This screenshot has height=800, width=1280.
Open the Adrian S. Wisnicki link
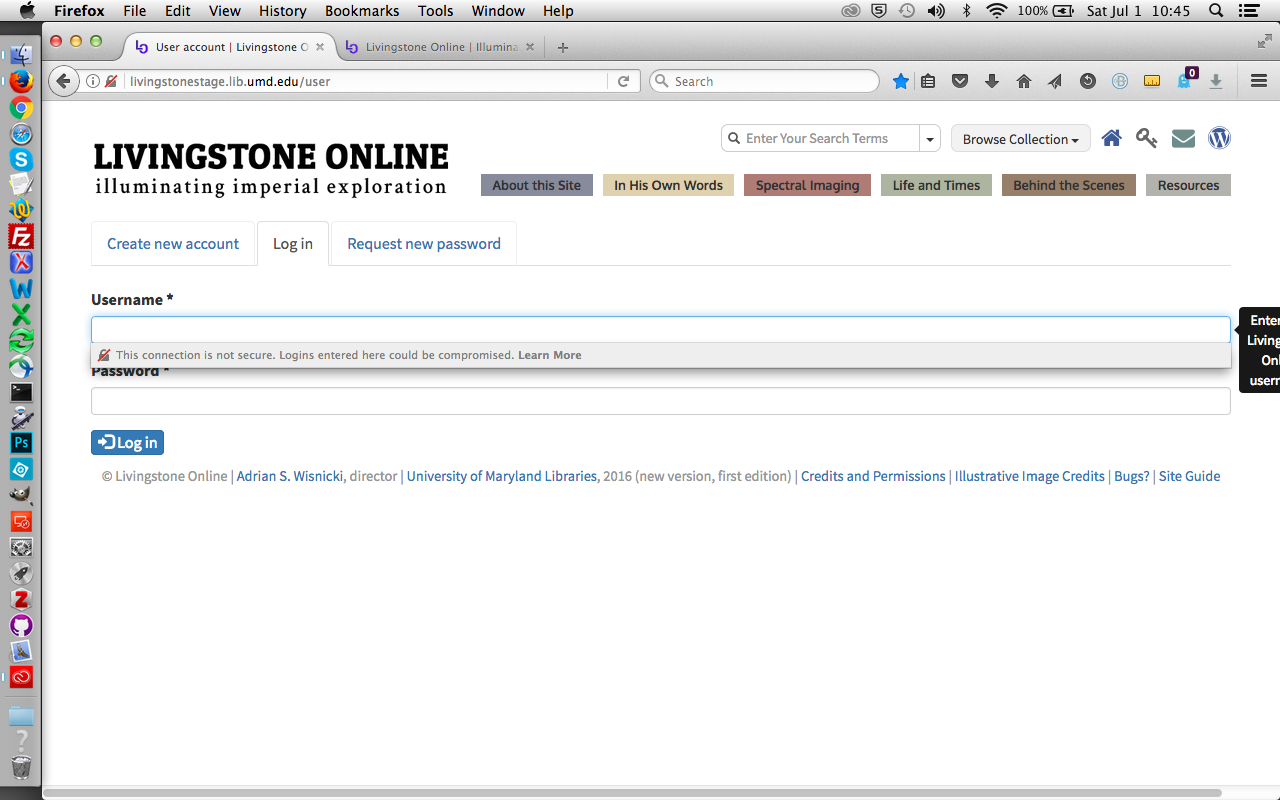coord(290,476)
